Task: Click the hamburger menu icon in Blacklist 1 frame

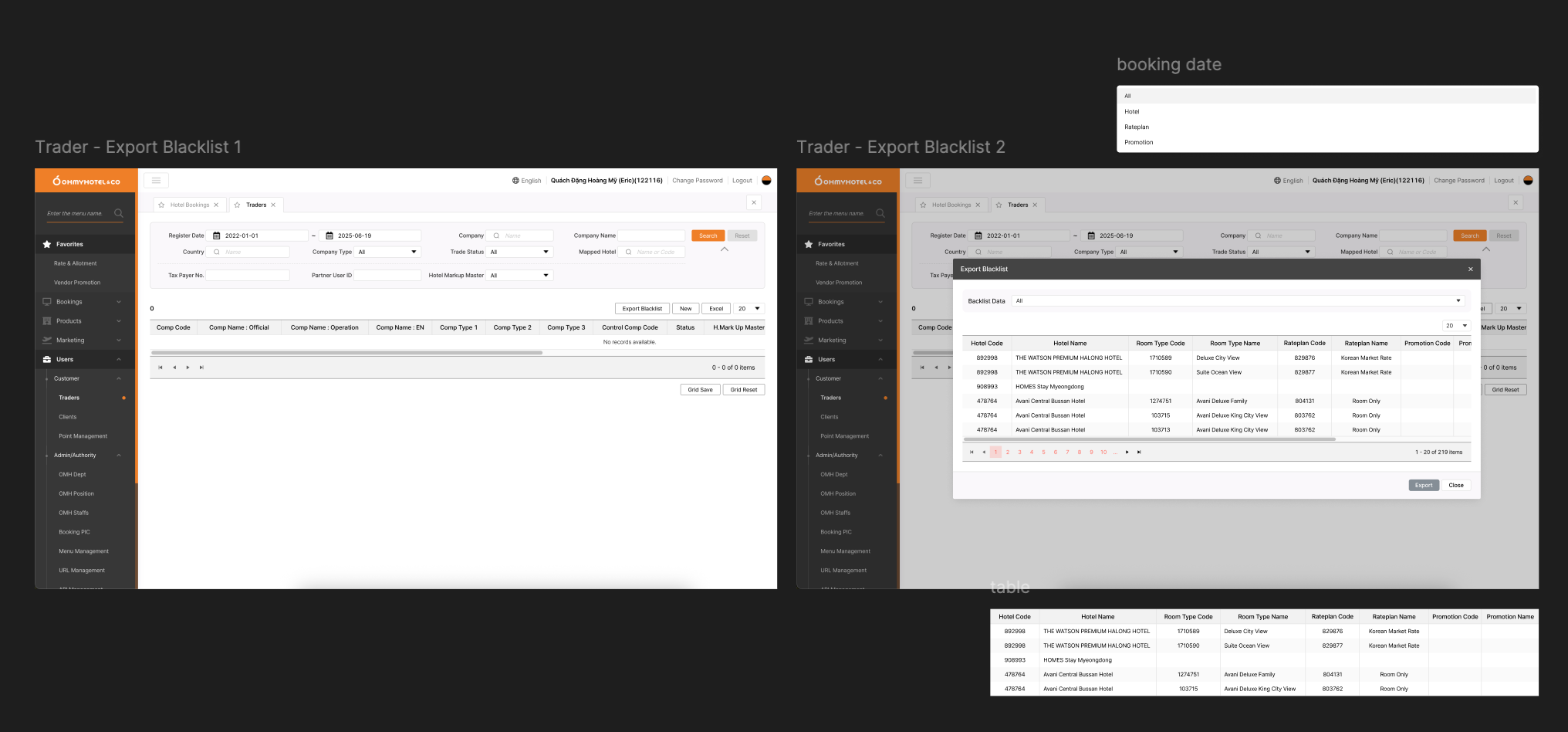Action: click(156, 181)
